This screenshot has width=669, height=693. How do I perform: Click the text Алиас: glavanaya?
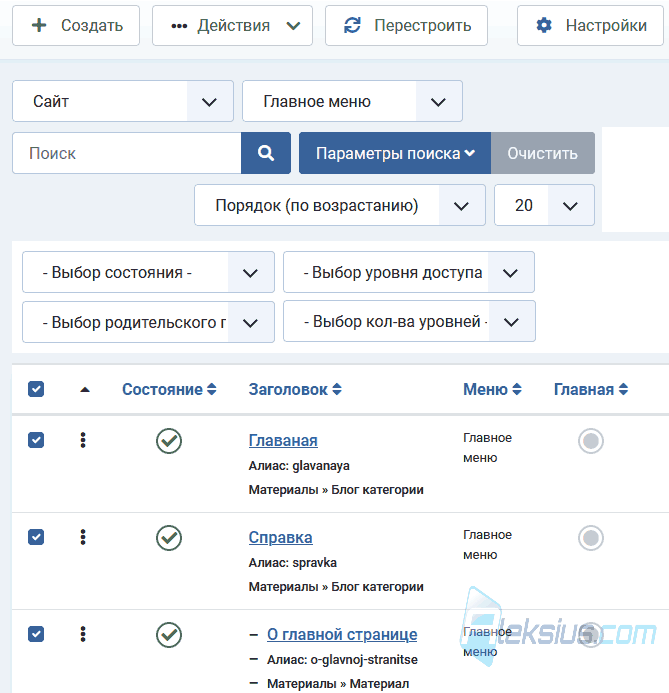pyautogui.click(x=299, y=466)
